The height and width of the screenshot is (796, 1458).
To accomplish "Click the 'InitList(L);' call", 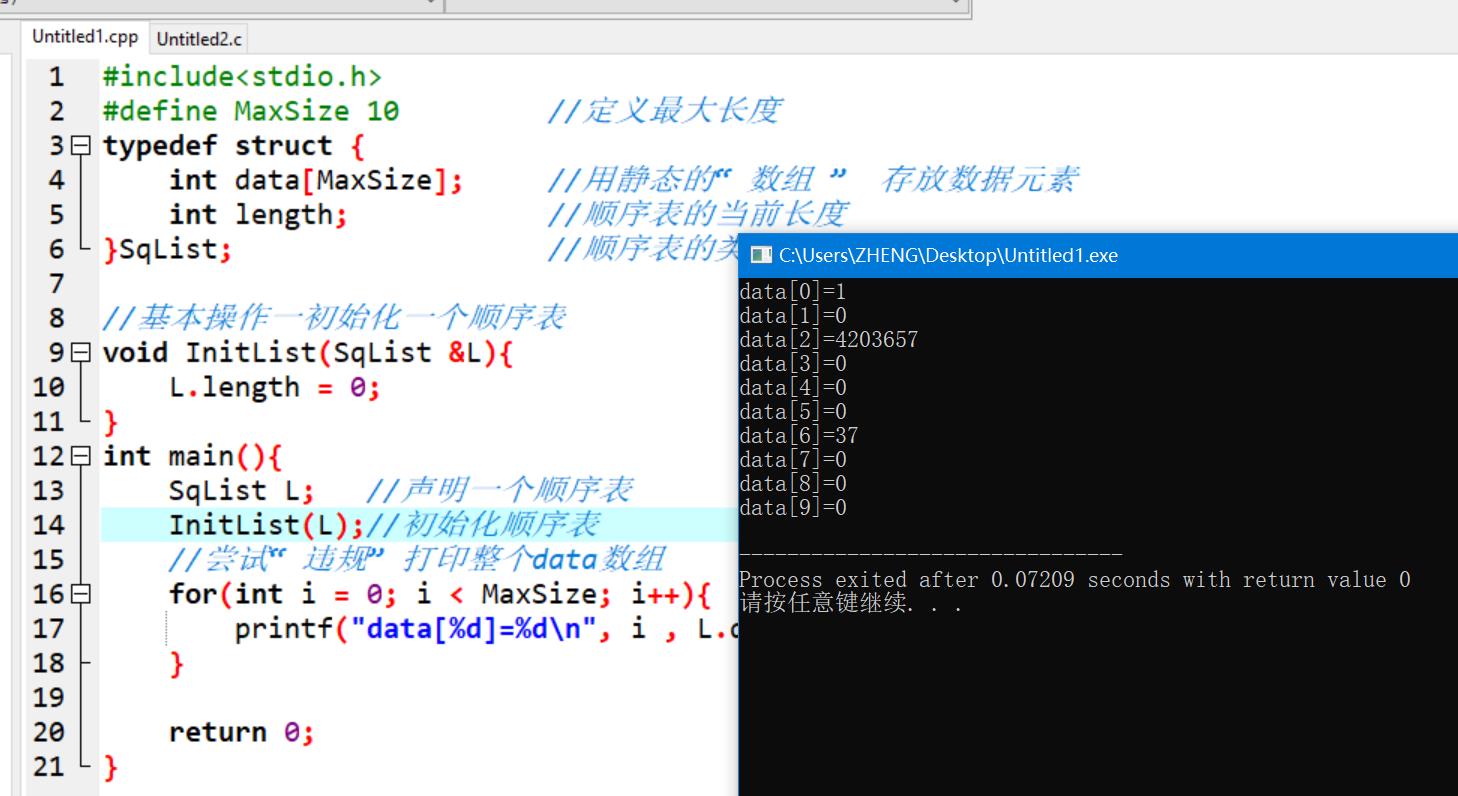I will 267,526.
